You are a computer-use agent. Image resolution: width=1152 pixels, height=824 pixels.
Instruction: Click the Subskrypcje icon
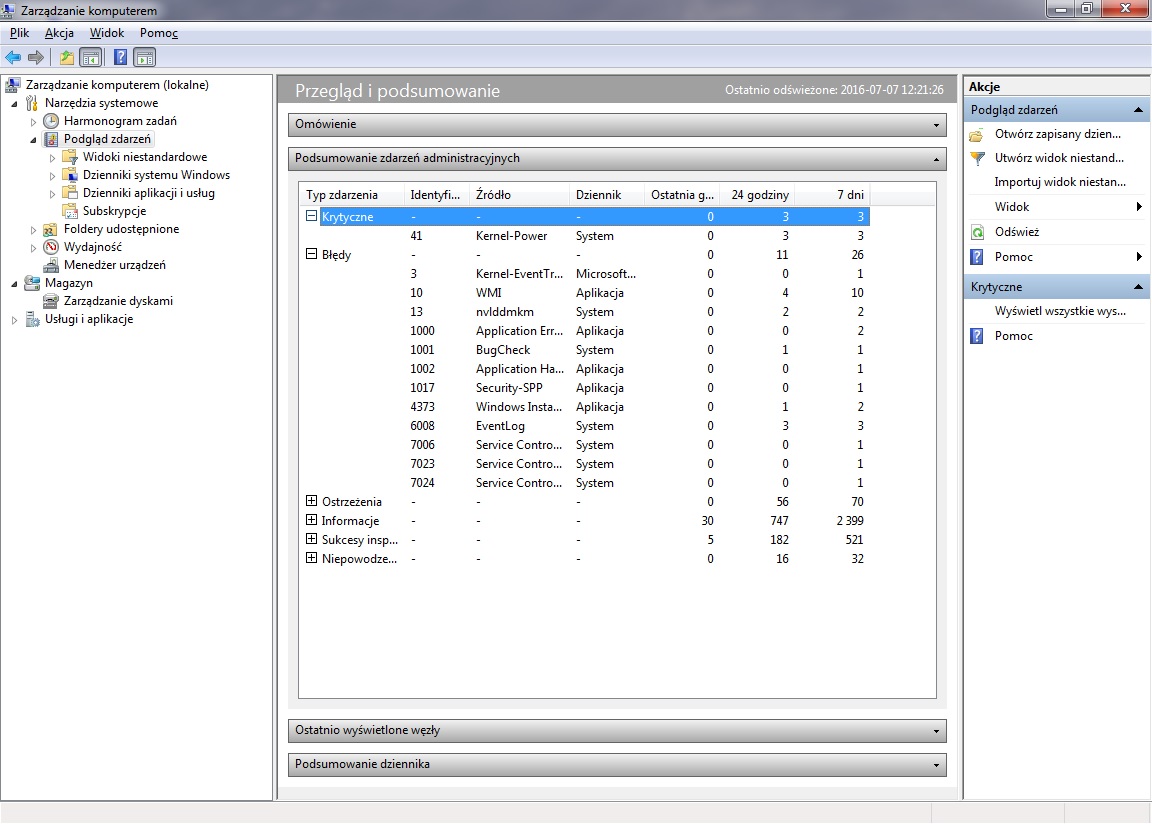pyautogui.click(x=70, y=211)
